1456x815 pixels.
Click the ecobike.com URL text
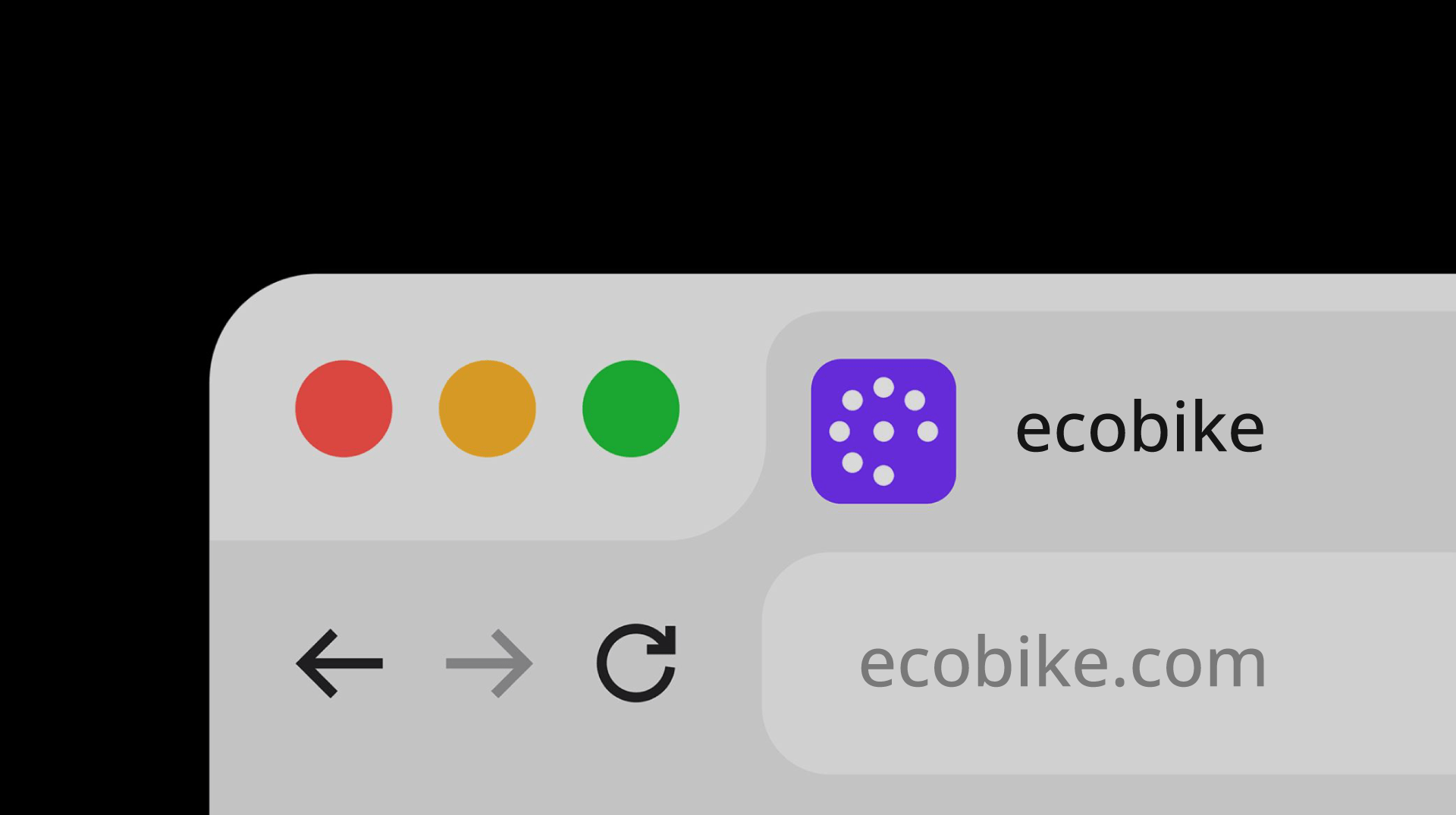(1062, 663)
